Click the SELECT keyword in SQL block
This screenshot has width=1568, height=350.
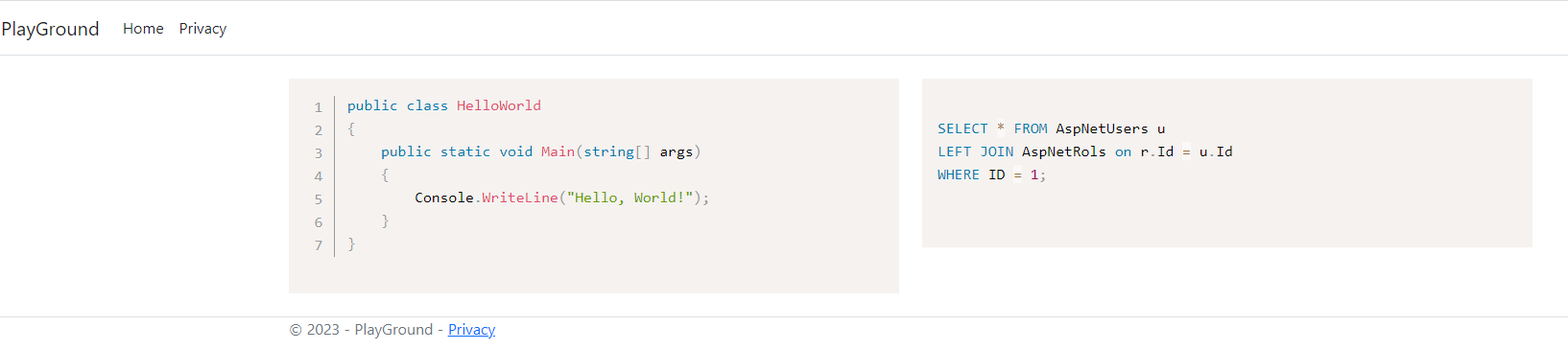click(x=962, y=128)
